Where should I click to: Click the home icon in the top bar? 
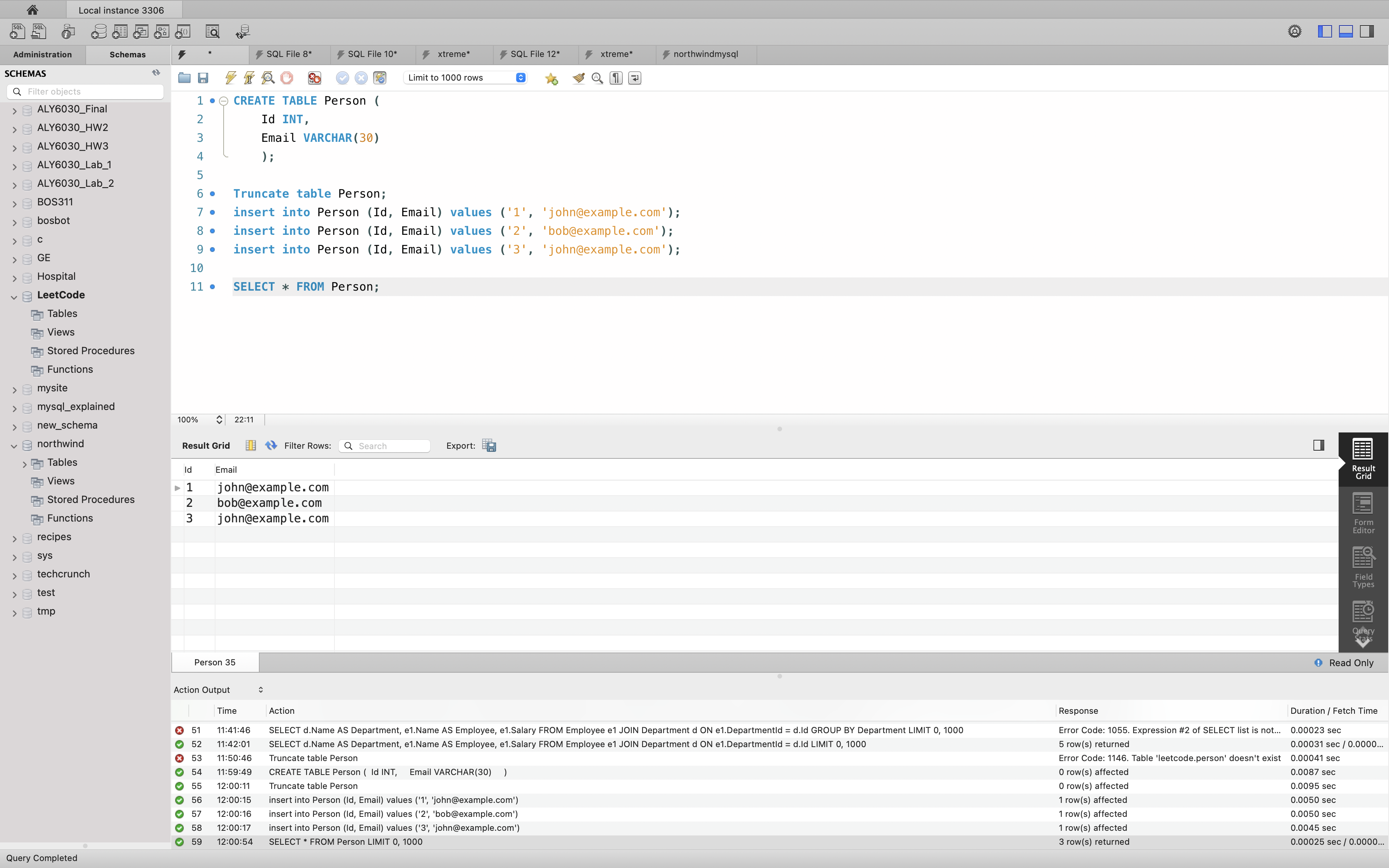(x=32, y=10)
